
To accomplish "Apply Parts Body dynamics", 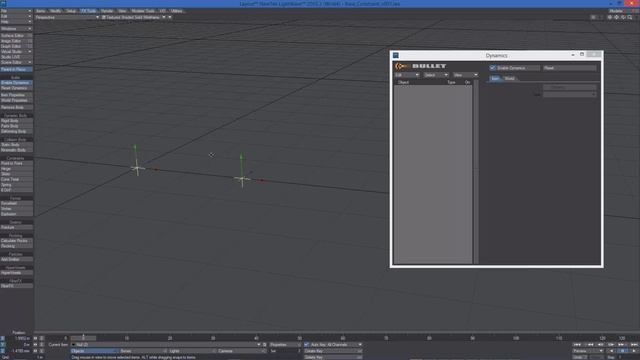I will tap(16, 126).
